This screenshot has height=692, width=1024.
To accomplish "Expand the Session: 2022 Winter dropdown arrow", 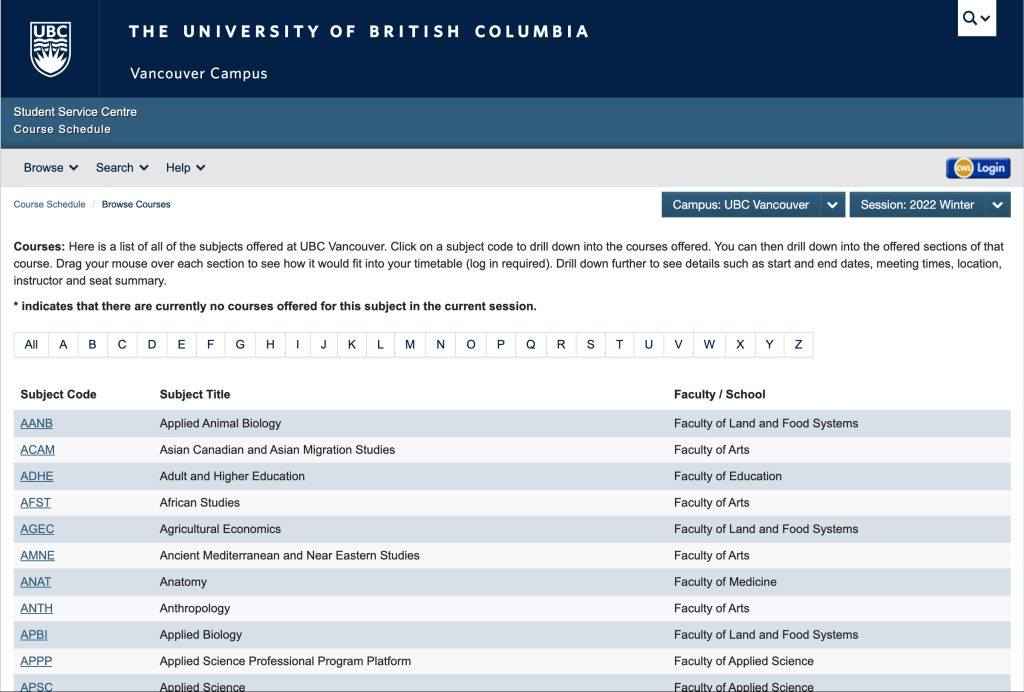I will pos(998,205).
